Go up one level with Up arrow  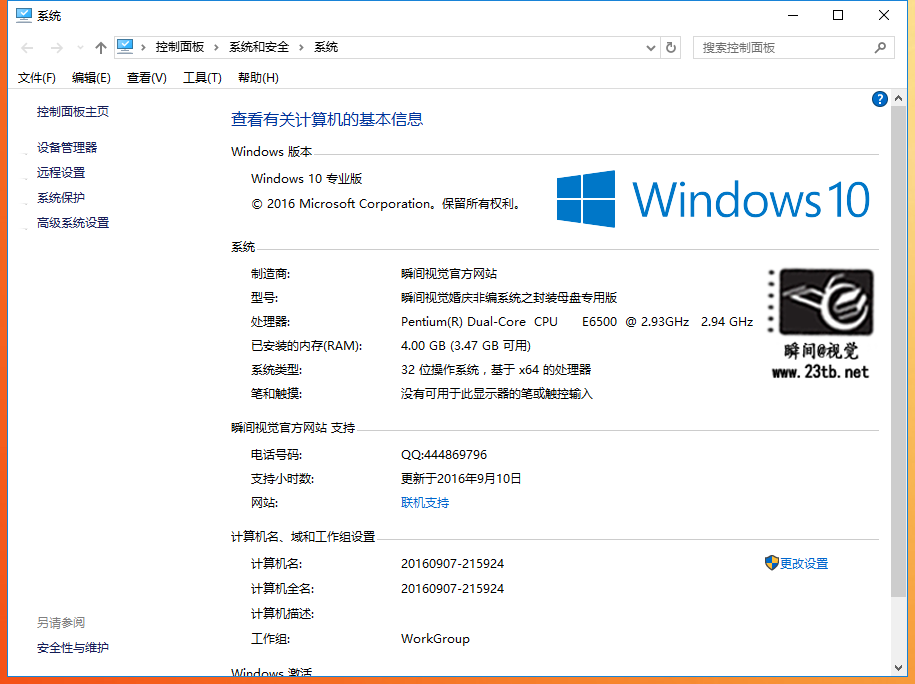click(101, 48)
